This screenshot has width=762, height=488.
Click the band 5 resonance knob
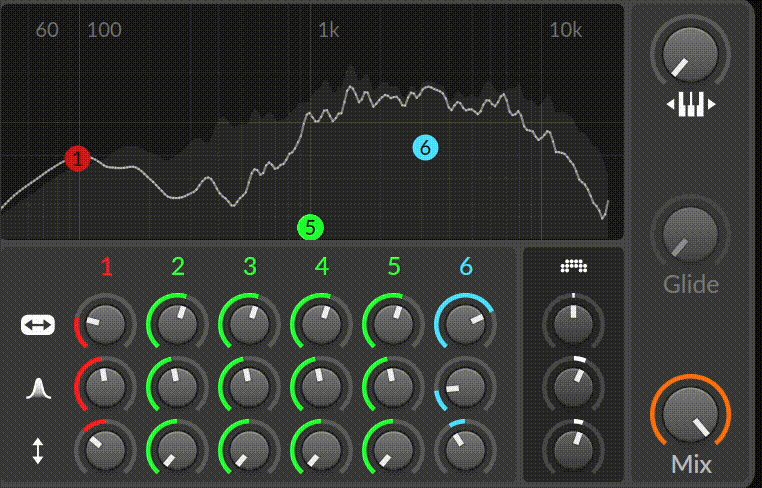tap(393, 387)
